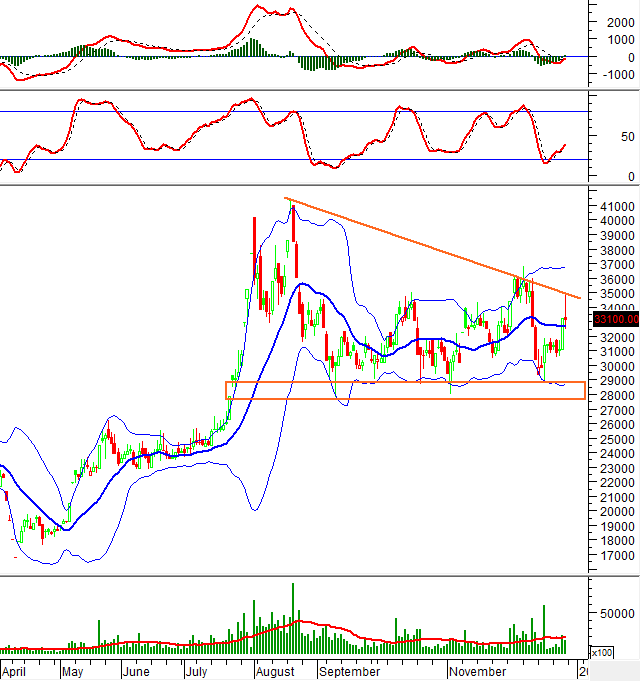Click the July label on time axis
This screenshot has height=681, width=640.
coord(199,674)
